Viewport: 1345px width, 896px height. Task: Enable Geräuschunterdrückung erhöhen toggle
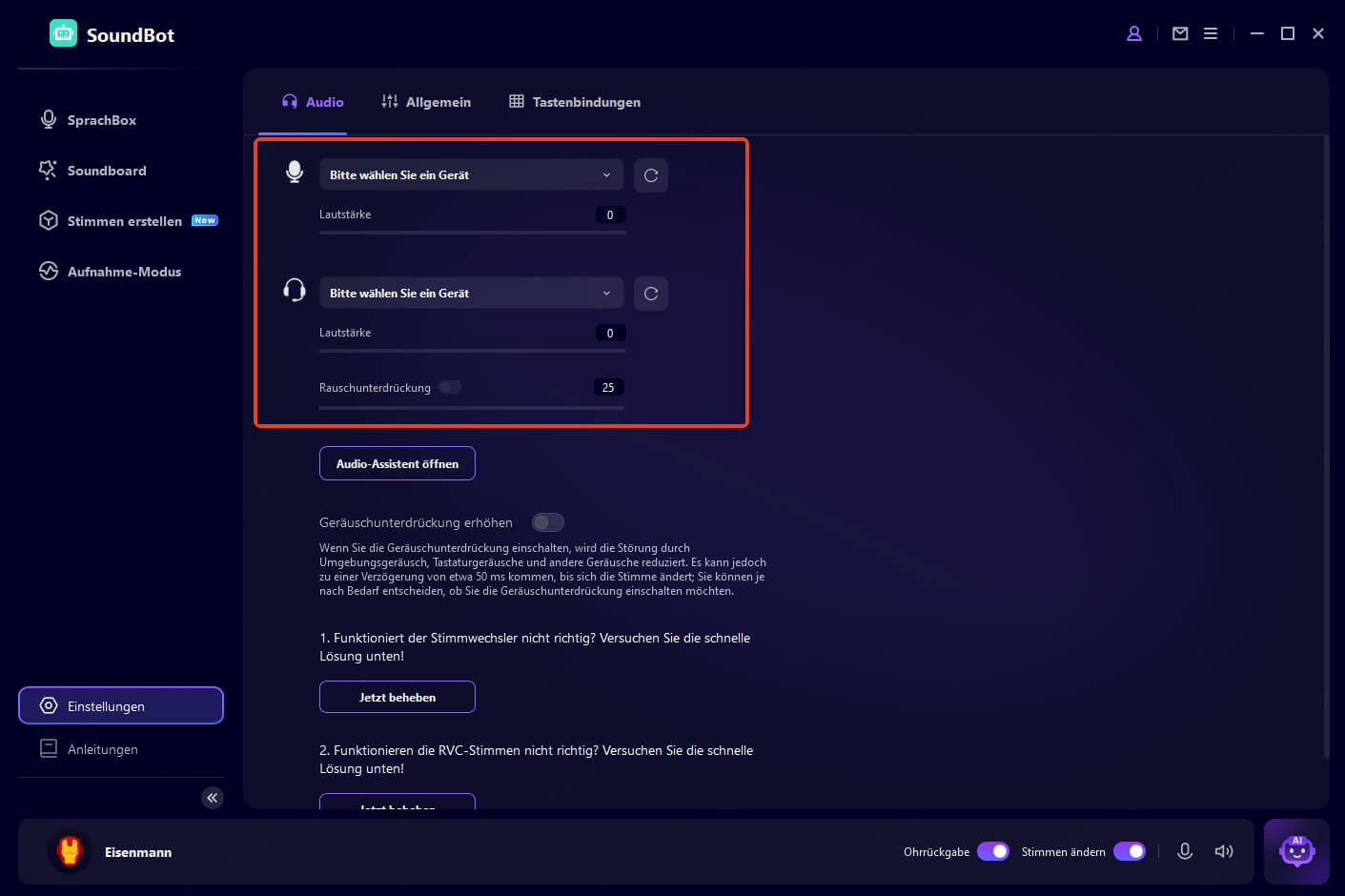(548, 522)
